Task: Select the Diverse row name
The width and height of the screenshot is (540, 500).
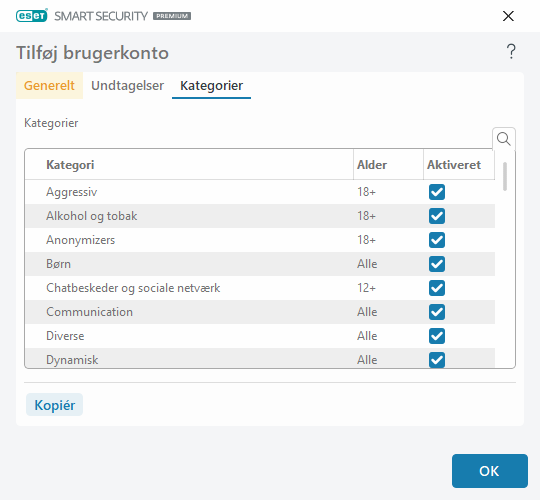Action: point(65,336)
